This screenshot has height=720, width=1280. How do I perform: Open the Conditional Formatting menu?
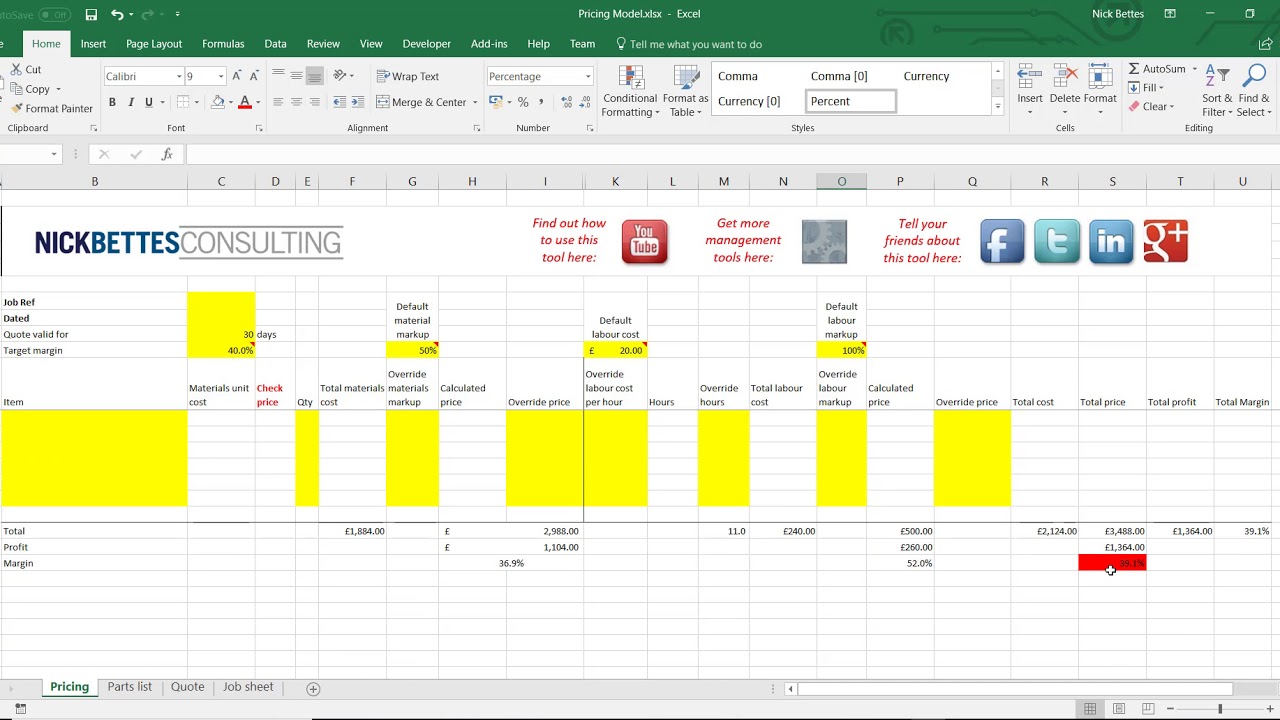pos(630,92)
